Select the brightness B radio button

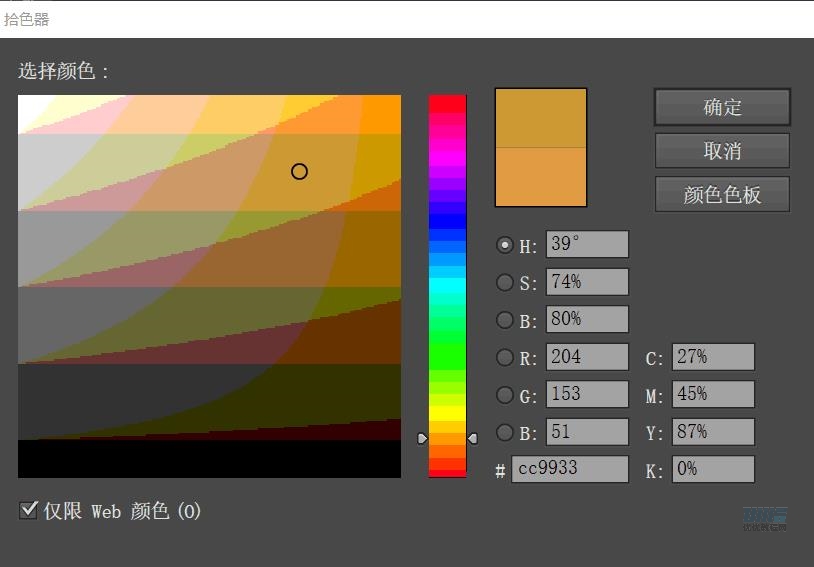point(505,320)
